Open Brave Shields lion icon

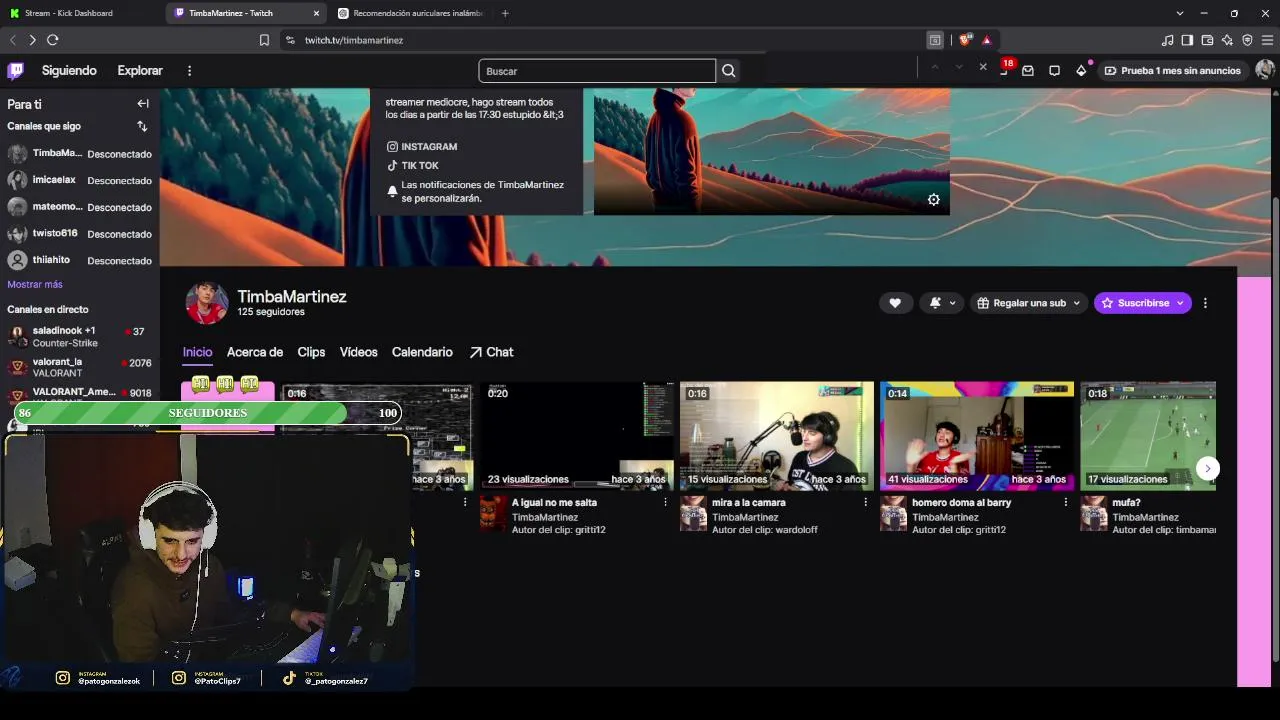(965, 40)
